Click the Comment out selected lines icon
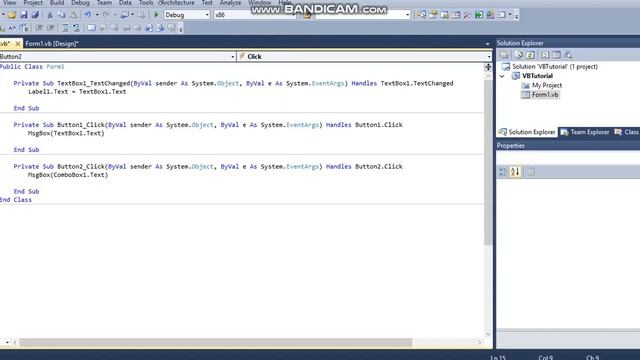 tap(64, 28)
